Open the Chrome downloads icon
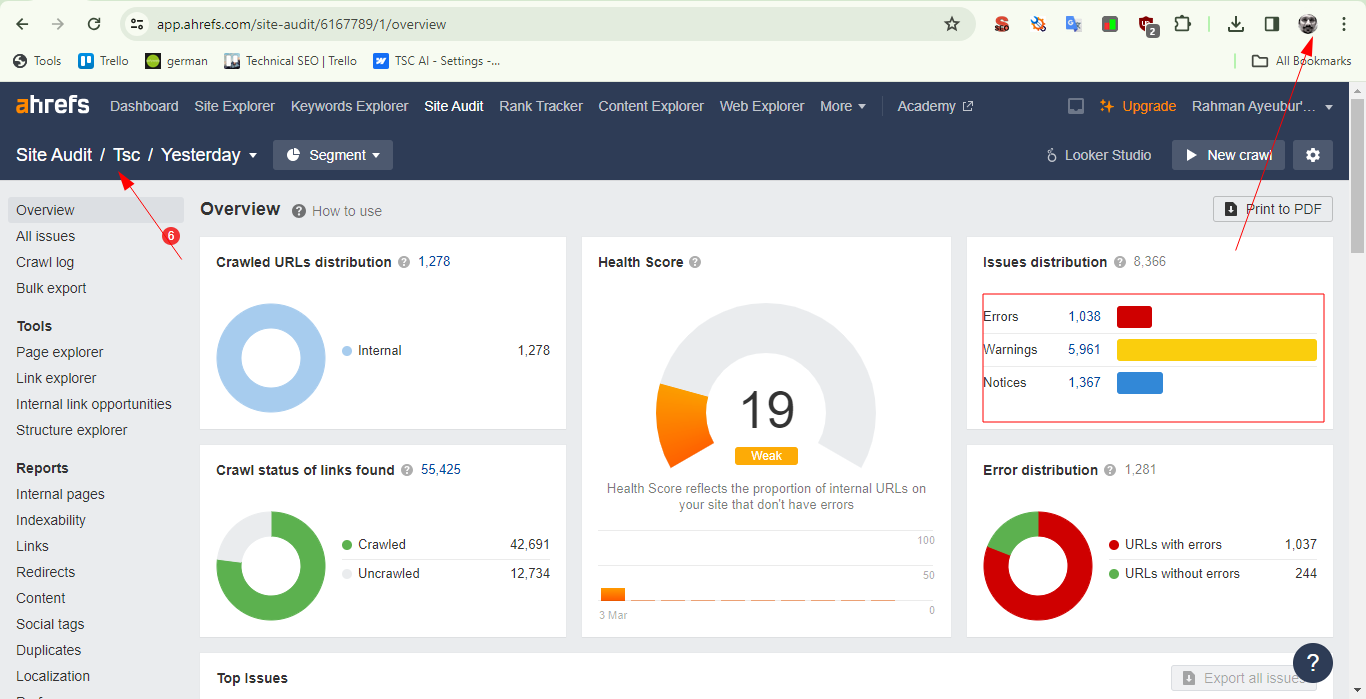Image resolution: width=1366 pixels, height=699 pixels. (1236, 24)
